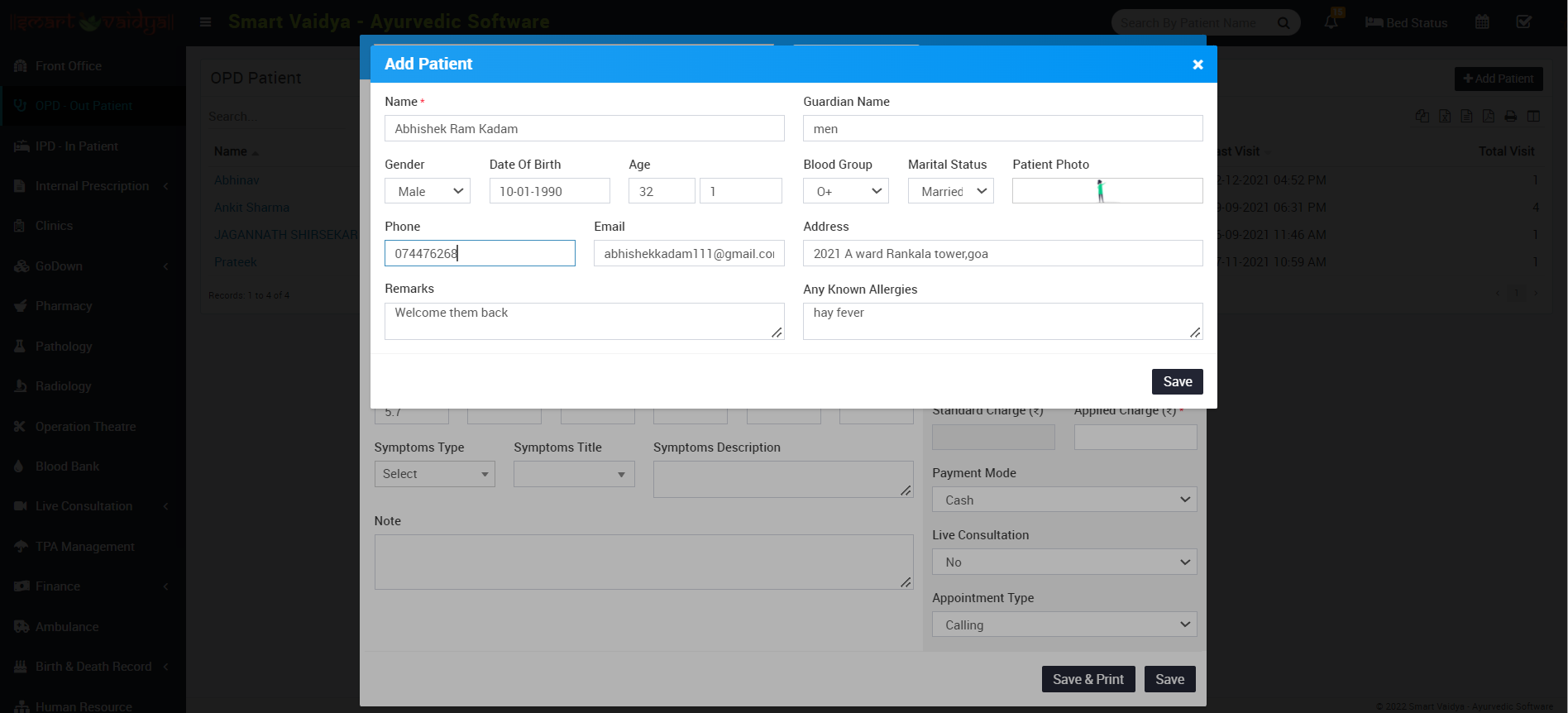Image resolution: width=1568 pixels, height=713 pixels.
Task: Click the Save & Print button
Action: click(1088, 679)
